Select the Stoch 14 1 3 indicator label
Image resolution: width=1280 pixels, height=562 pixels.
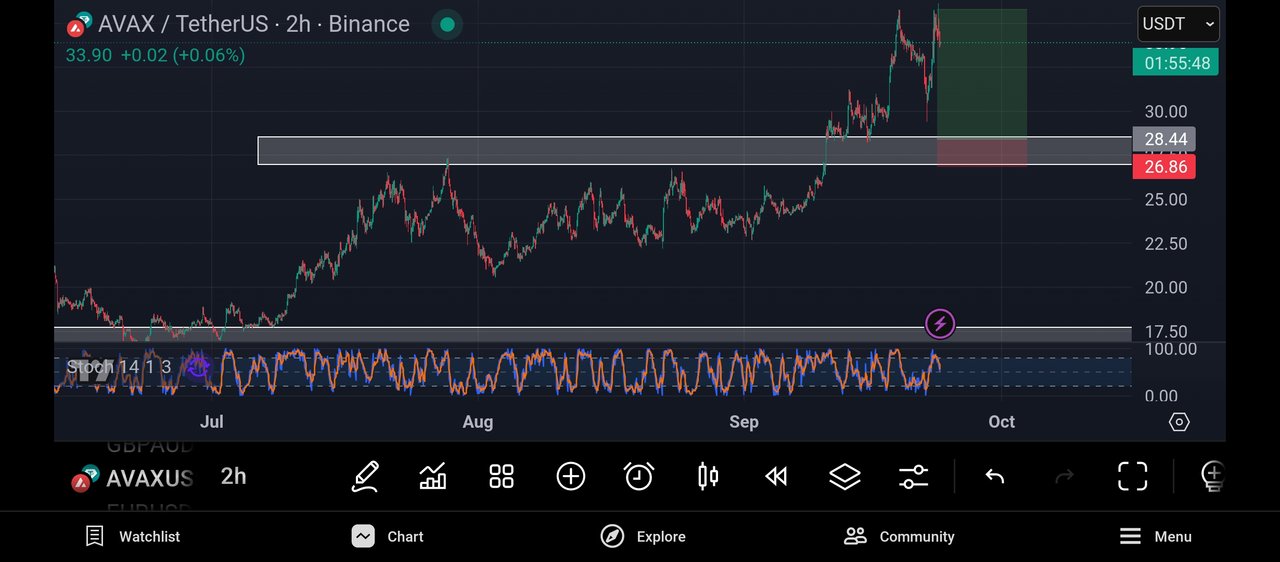pyautogui.click(x=118, y=367)
